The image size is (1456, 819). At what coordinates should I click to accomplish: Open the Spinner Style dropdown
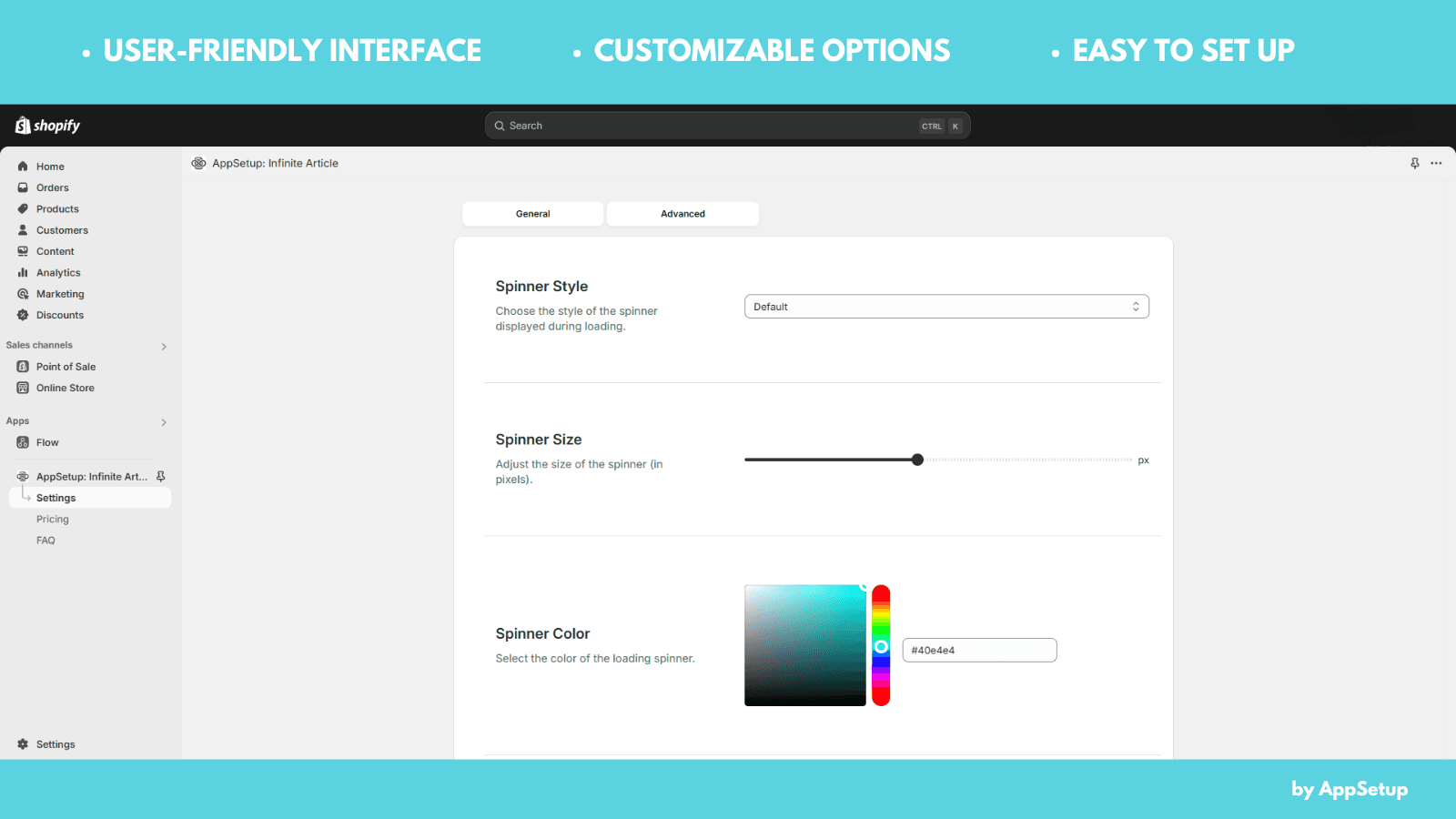click(x=946, y=307)
